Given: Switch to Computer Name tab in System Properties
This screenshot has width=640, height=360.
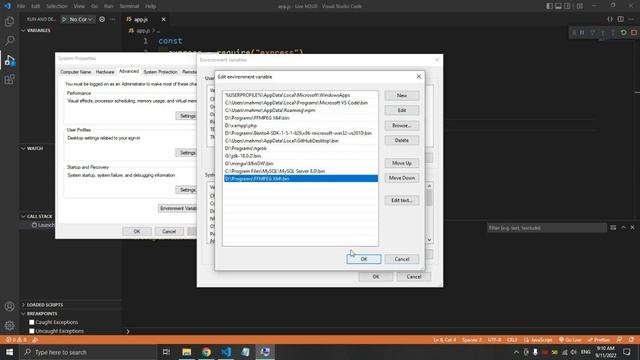Looking at the screenshot, I should point(76,72).
